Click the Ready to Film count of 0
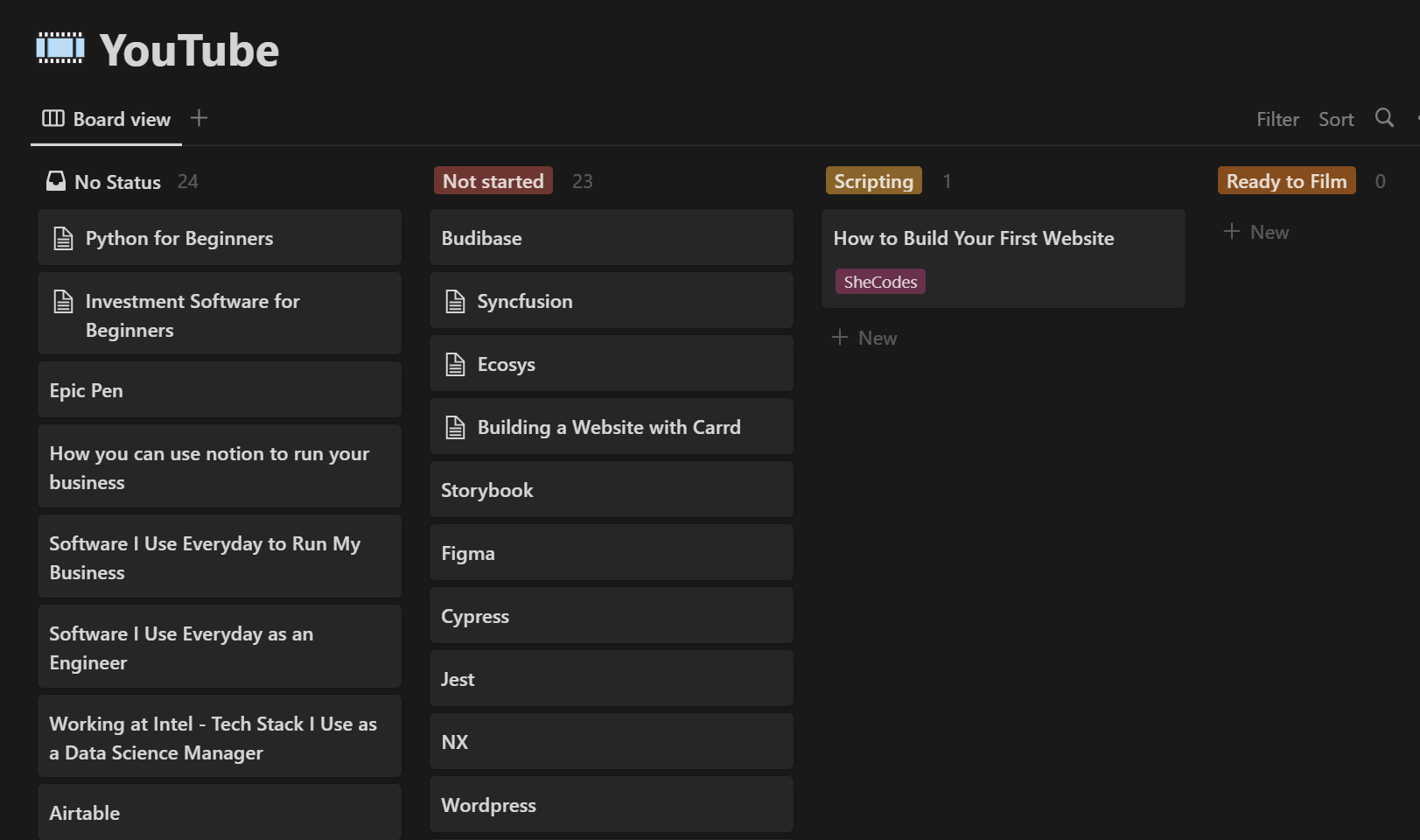The width and height of the screenshot is (1420, 840). tap(1380, 181)
